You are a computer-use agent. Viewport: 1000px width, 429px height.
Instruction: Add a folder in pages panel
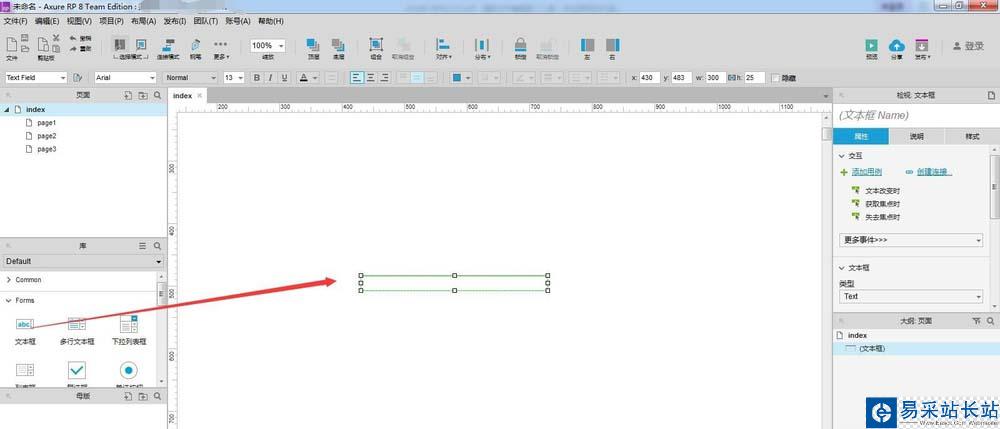[x=143, y=95]
